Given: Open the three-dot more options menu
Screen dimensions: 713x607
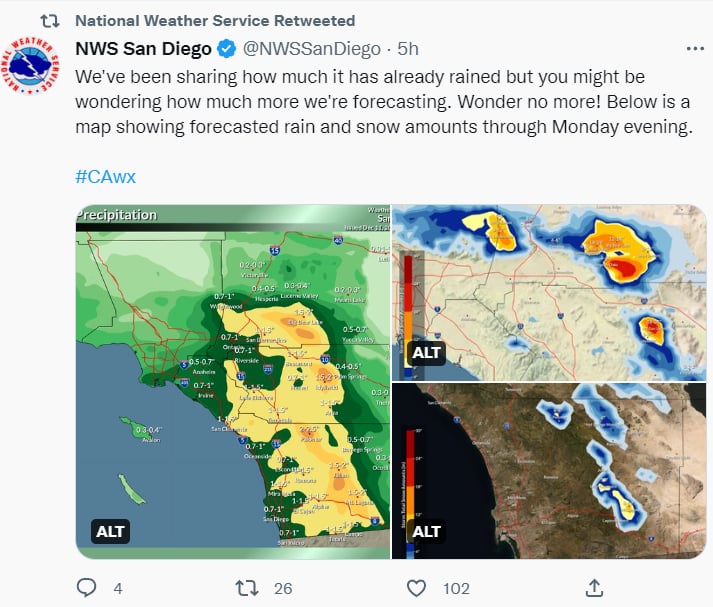Looking at the screenshot, I should 694,48.
